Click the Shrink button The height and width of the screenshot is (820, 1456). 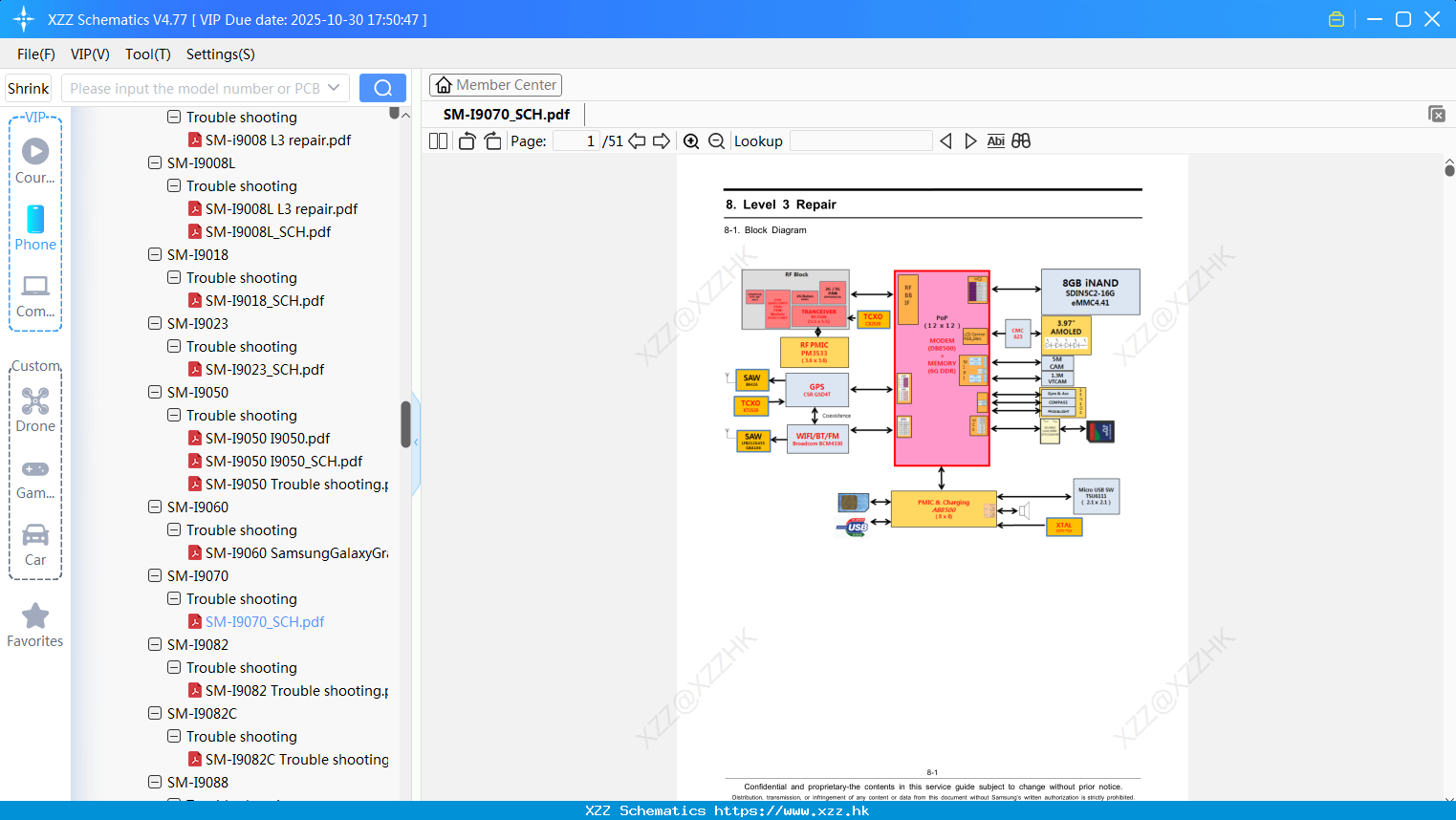[29, 88]
